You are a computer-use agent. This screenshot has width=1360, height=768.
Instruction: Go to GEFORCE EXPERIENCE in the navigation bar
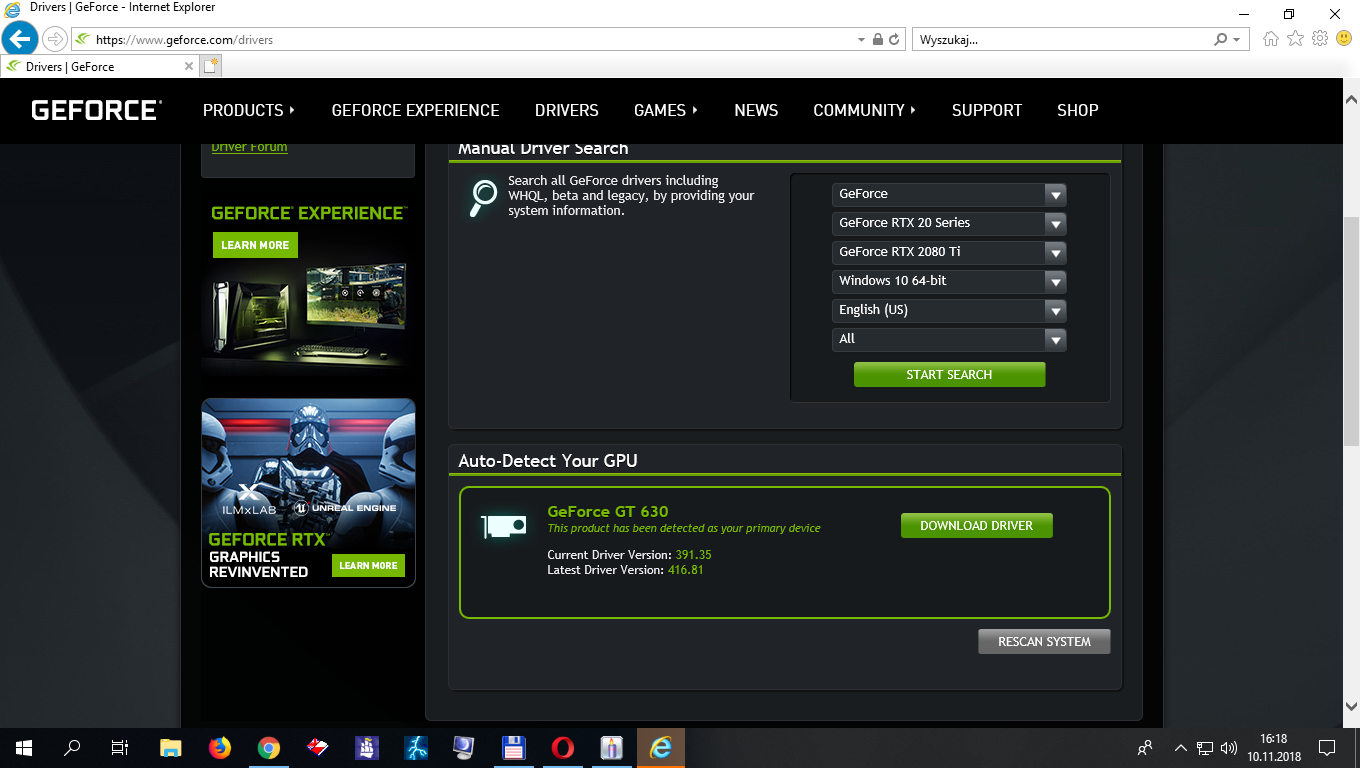coord(416,110)
